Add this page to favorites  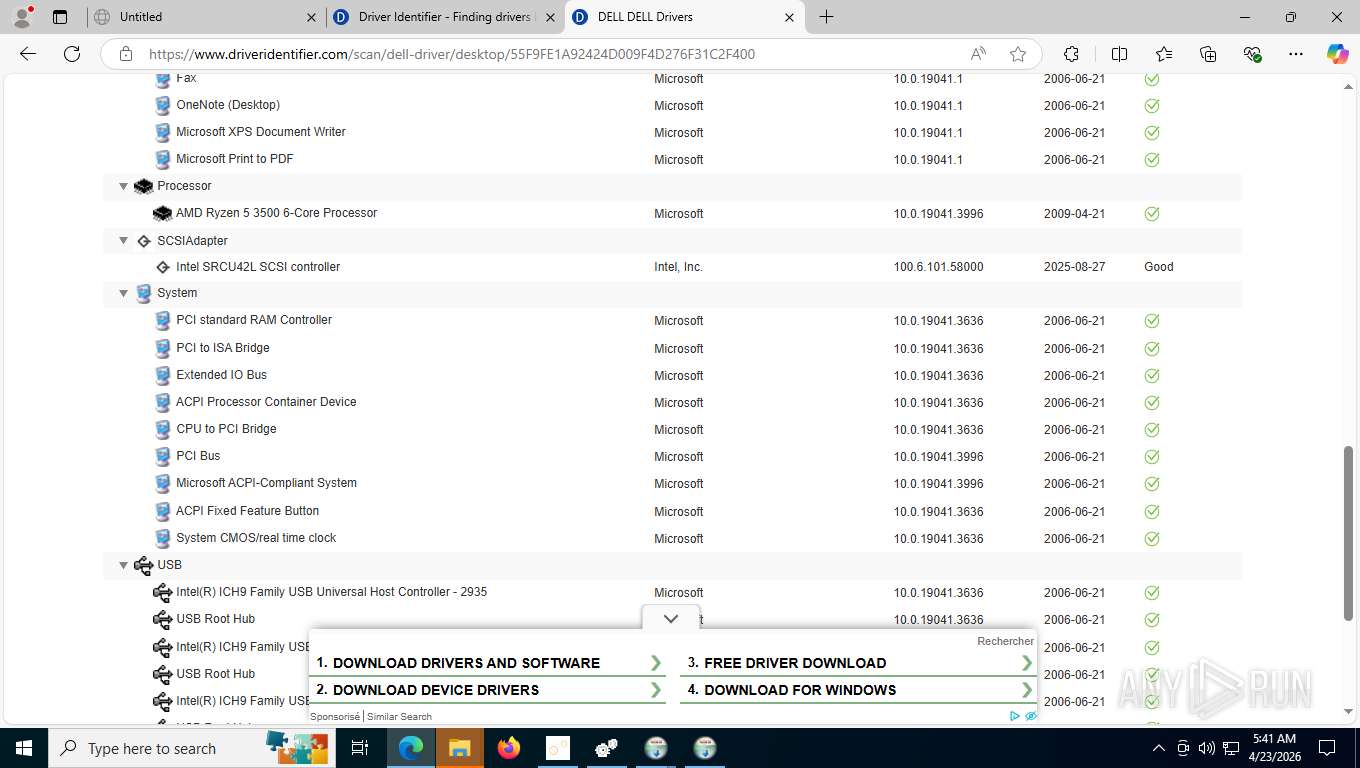[1018, 54]
